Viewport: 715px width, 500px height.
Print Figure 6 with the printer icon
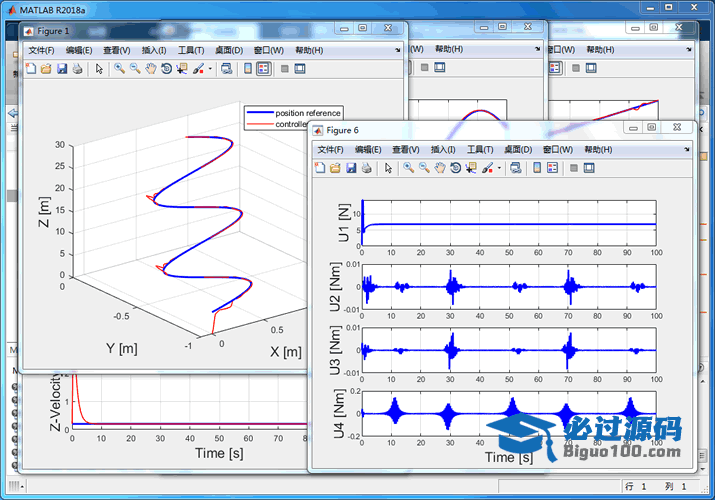pos(366,168)
